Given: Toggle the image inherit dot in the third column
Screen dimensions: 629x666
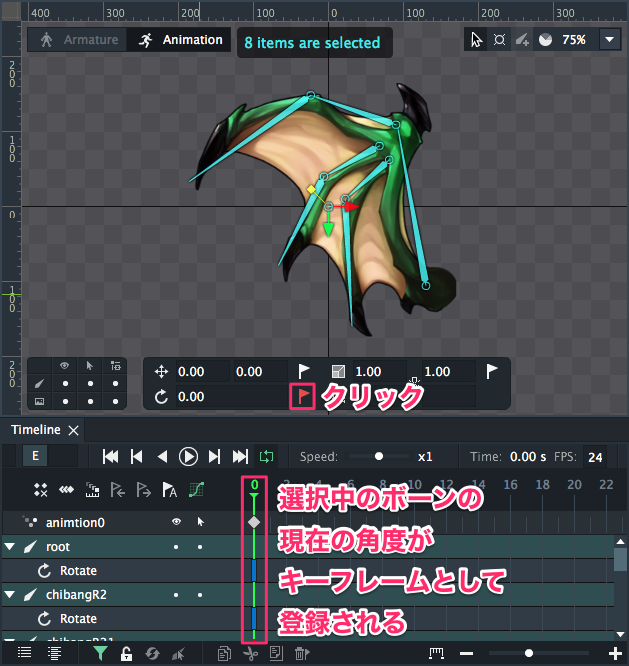Looking at the screenshot, I should (115, 401).
